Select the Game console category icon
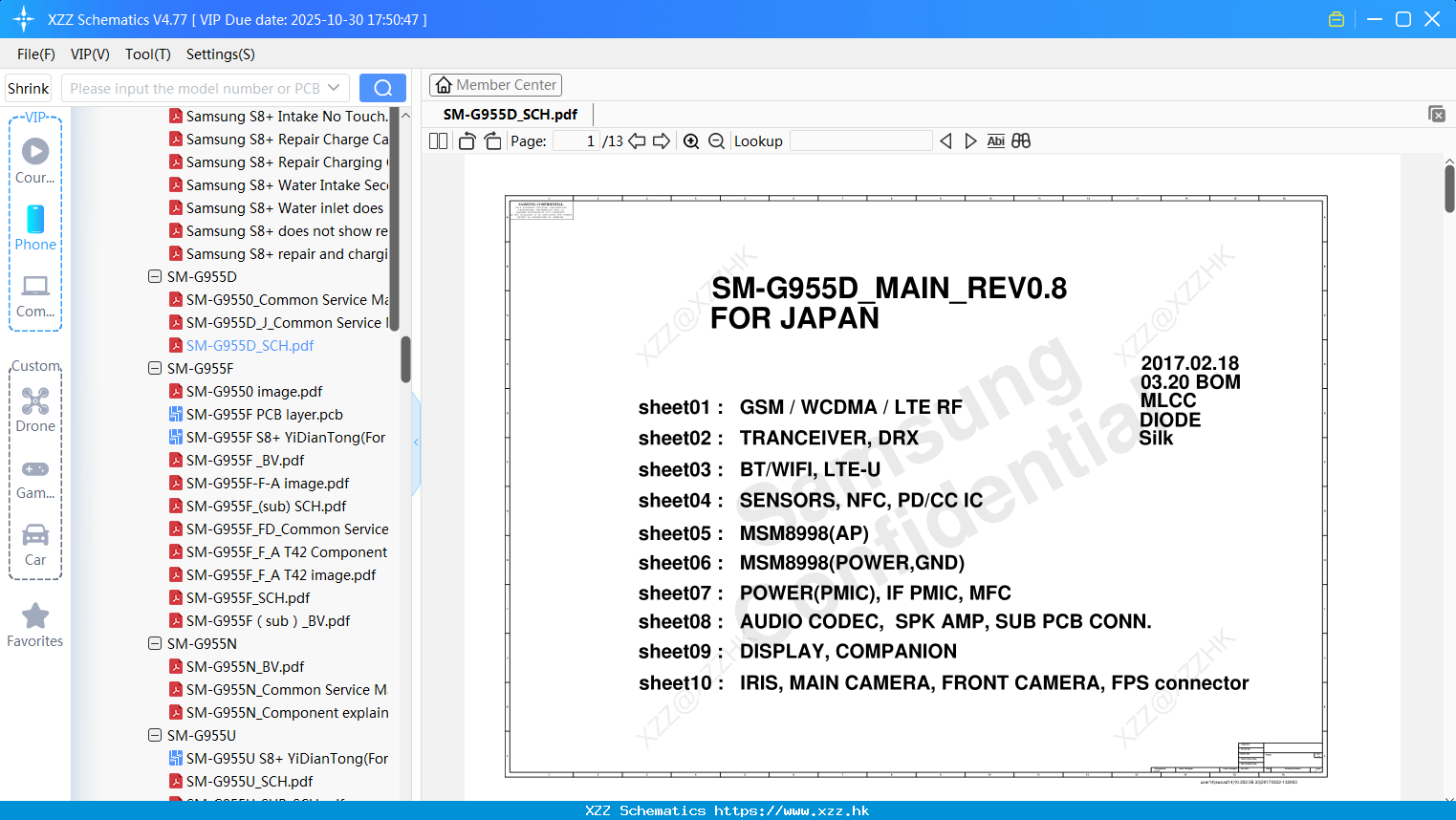This screenshot has height=820, width=1456. (x=35, y=478)
